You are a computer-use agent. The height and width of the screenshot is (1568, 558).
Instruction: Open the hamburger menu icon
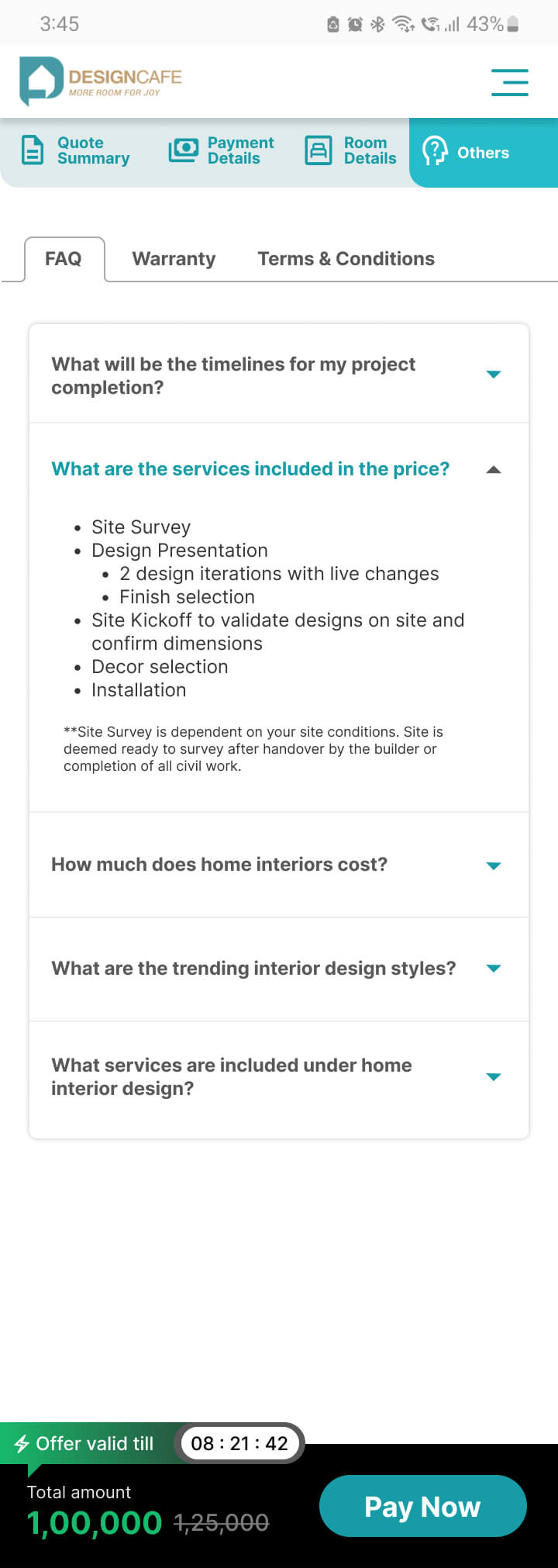pos(509,82)
